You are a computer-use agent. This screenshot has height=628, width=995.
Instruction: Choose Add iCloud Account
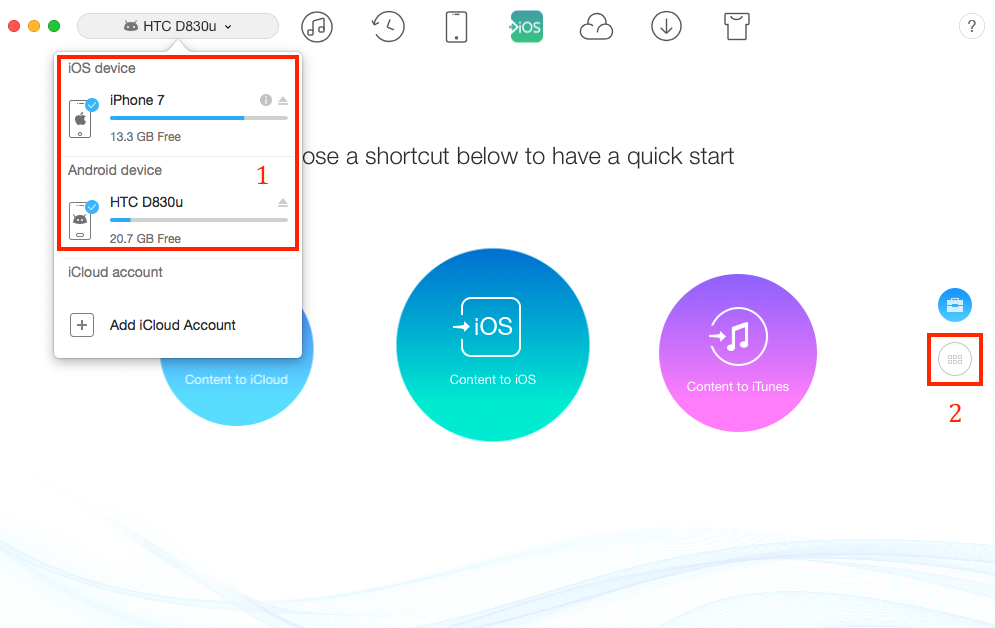point(173,325)
